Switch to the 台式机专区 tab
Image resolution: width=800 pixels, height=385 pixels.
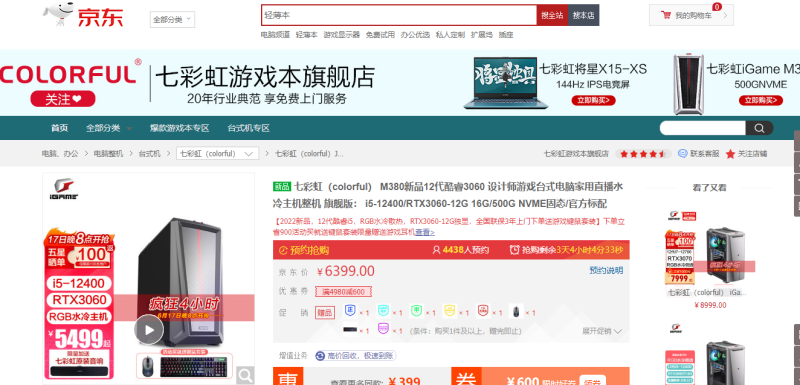[x=248, y=128]
